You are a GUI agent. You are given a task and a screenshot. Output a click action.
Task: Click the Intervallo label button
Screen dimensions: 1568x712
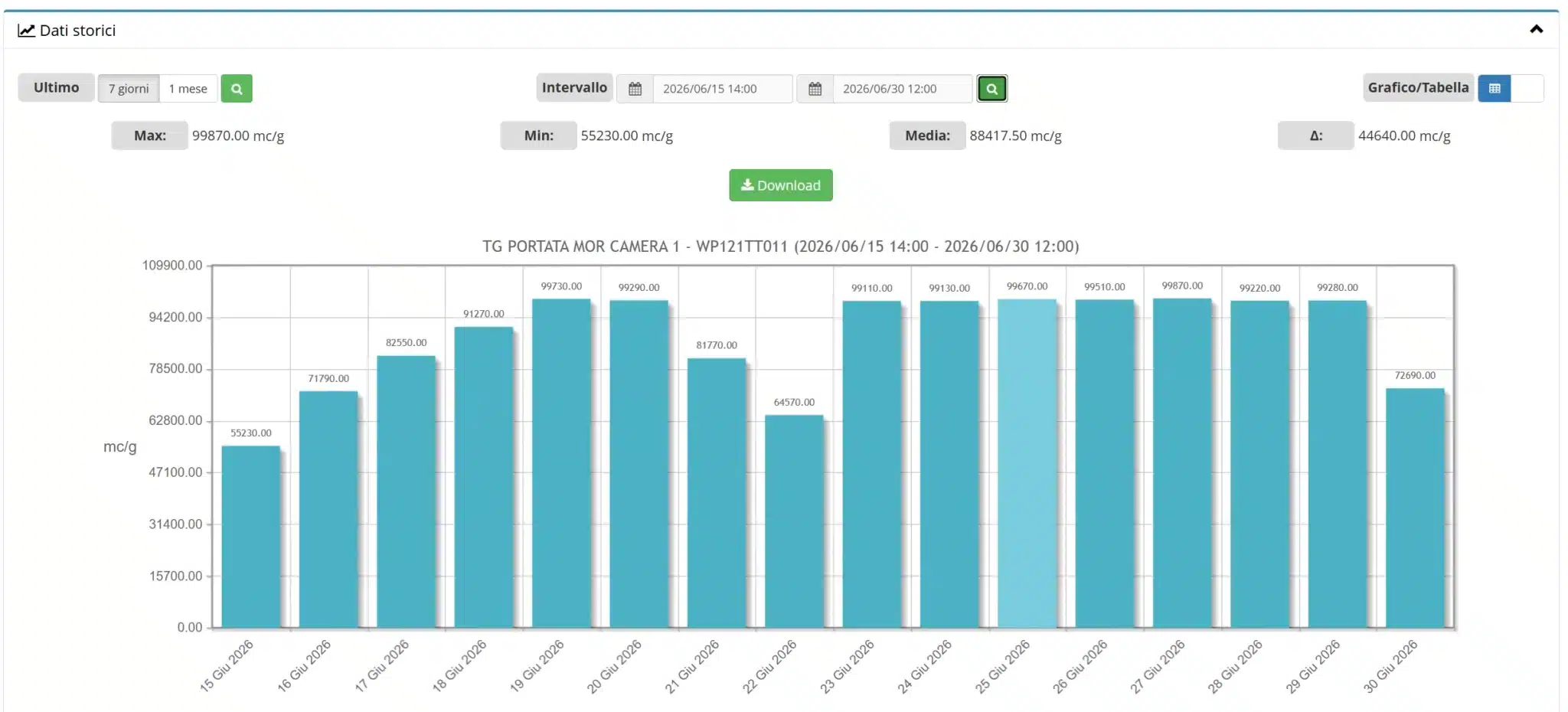pyautogui.click(x=574, y=88)
